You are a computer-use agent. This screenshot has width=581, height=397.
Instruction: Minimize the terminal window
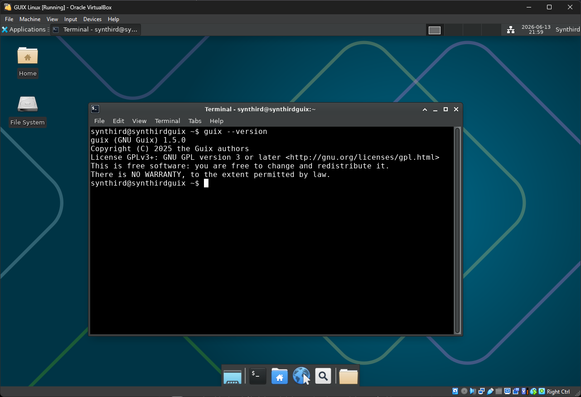[435, 109]
